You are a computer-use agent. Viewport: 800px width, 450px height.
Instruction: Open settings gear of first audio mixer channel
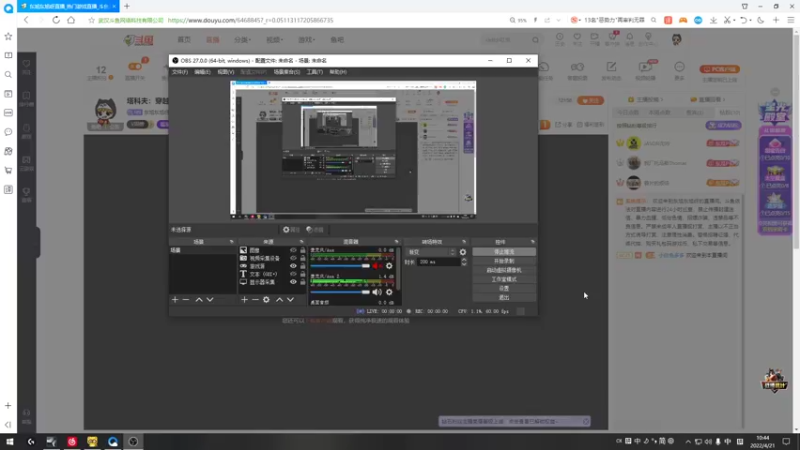coord(389,266)
